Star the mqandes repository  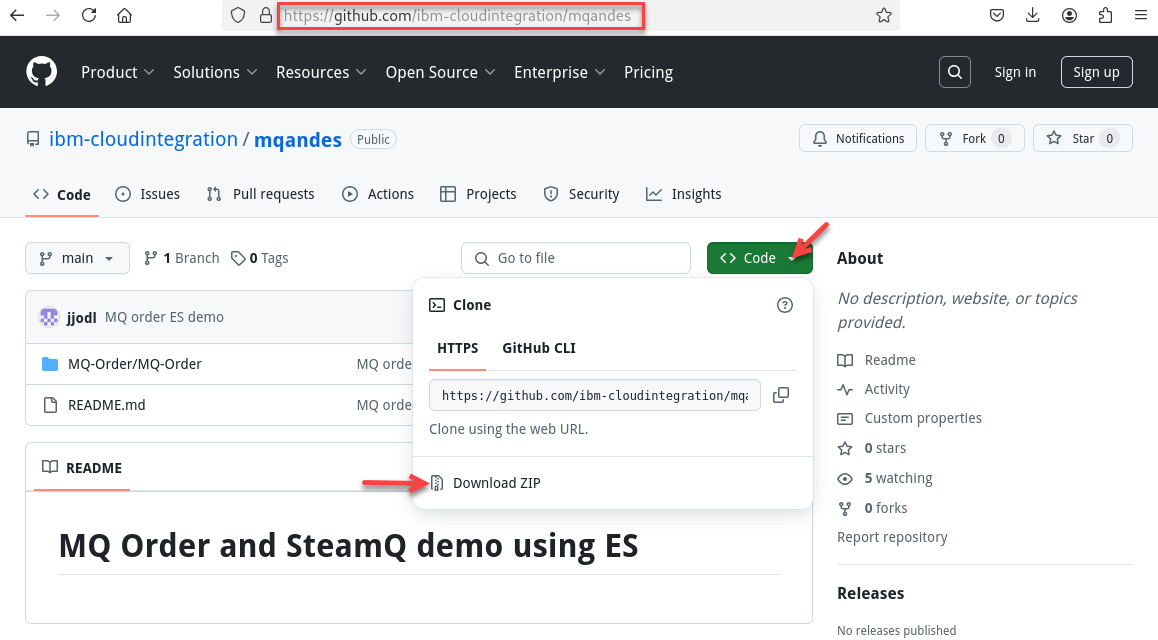click(x=1082, y=139)
